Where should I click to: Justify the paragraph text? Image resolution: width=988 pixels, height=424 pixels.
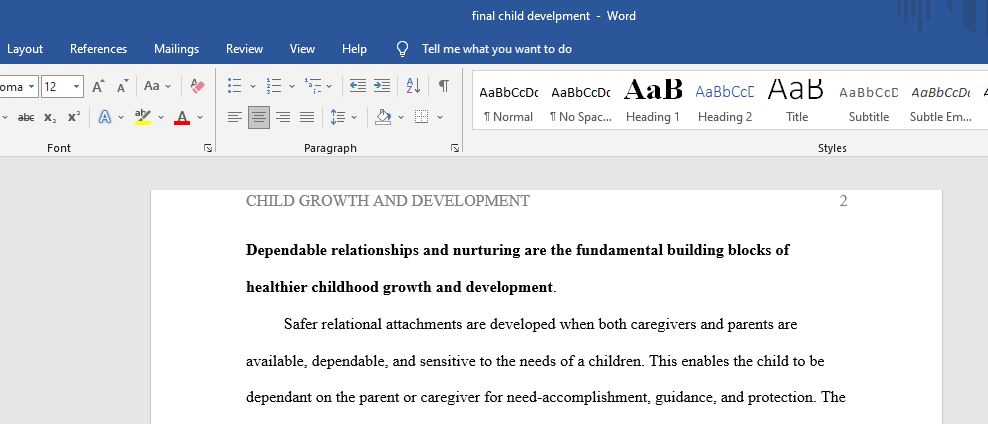(307, 117)
